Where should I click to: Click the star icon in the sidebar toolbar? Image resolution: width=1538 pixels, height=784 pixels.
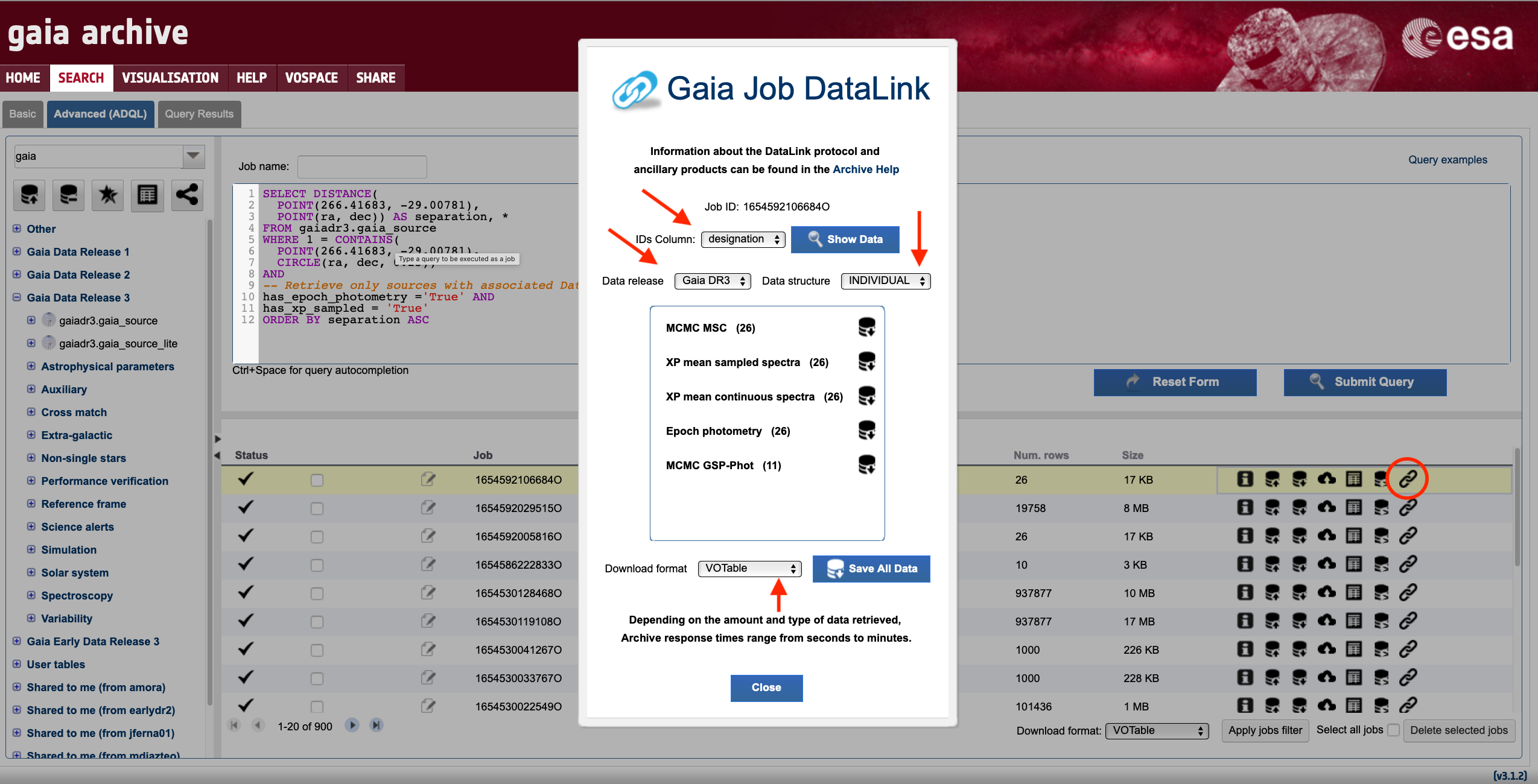click(108, 195)
